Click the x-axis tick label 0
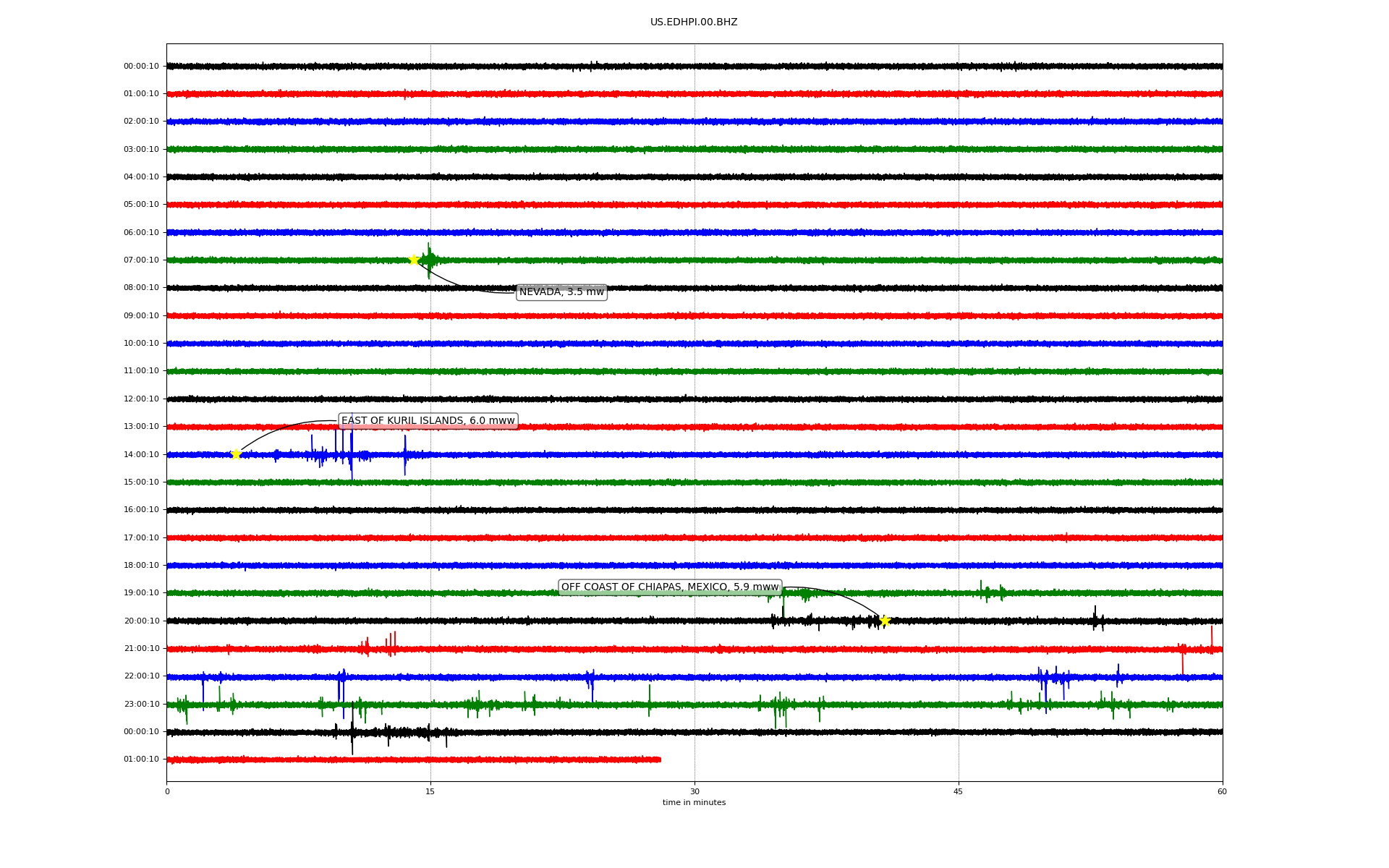The height and width of the screenshot is (868, 1389). click(167, 792)
